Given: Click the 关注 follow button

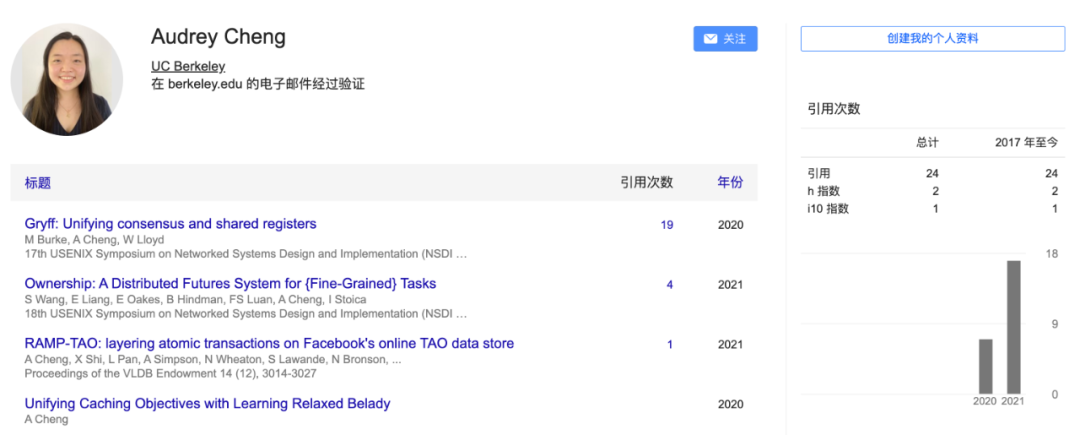Looking at the screenshot, I should click(725, 39).
